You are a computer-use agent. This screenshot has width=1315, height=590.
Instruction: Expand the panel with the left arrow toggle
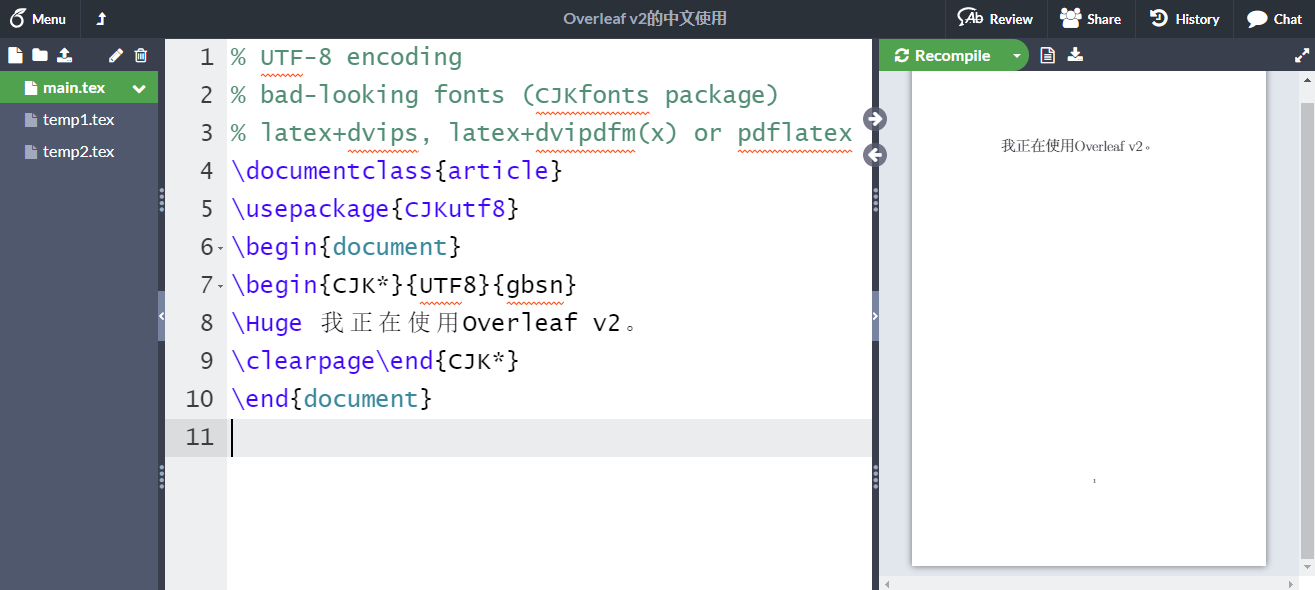coord(873,155)
